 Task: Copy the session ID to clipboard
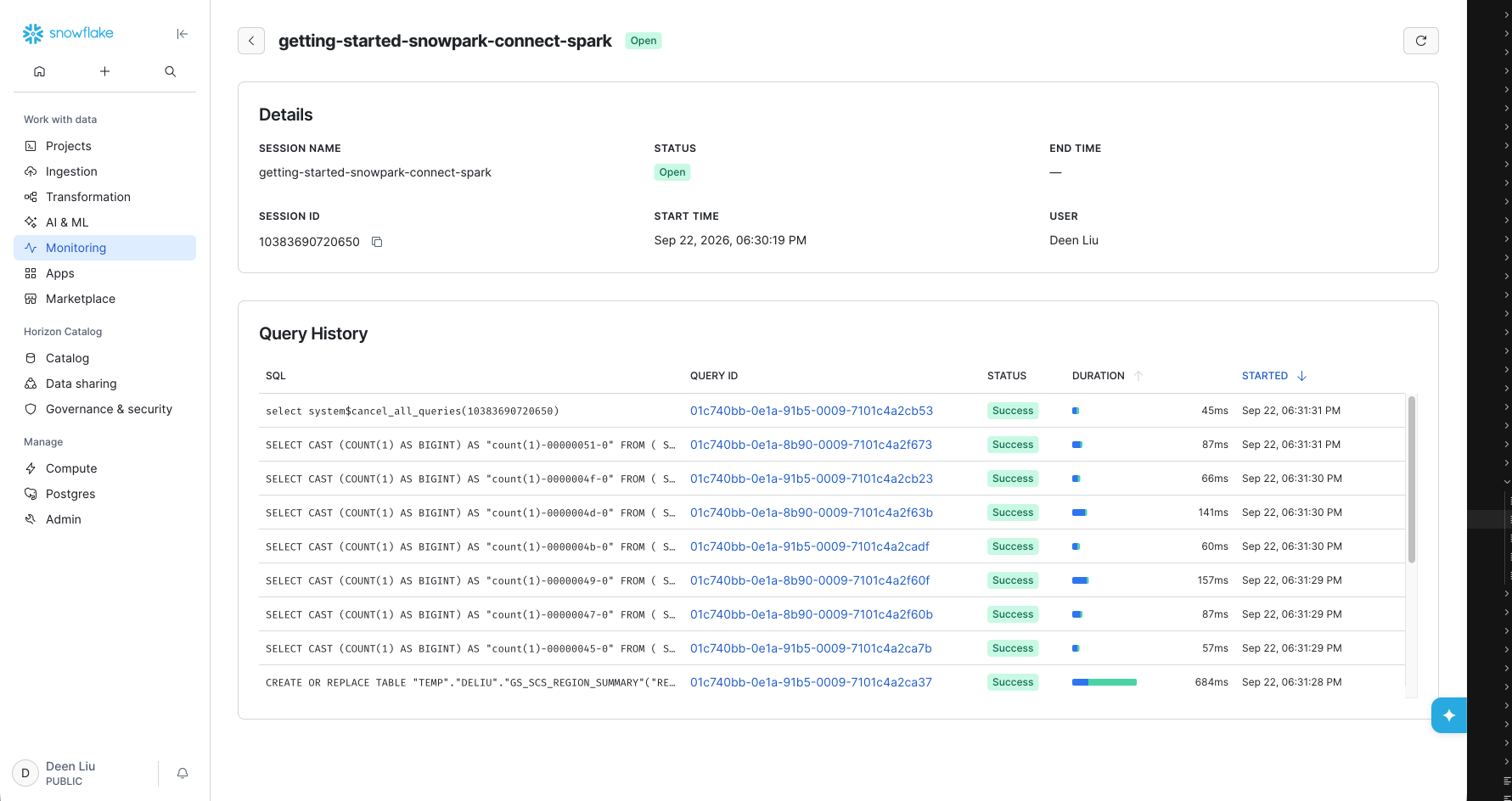tap(377, 242)
